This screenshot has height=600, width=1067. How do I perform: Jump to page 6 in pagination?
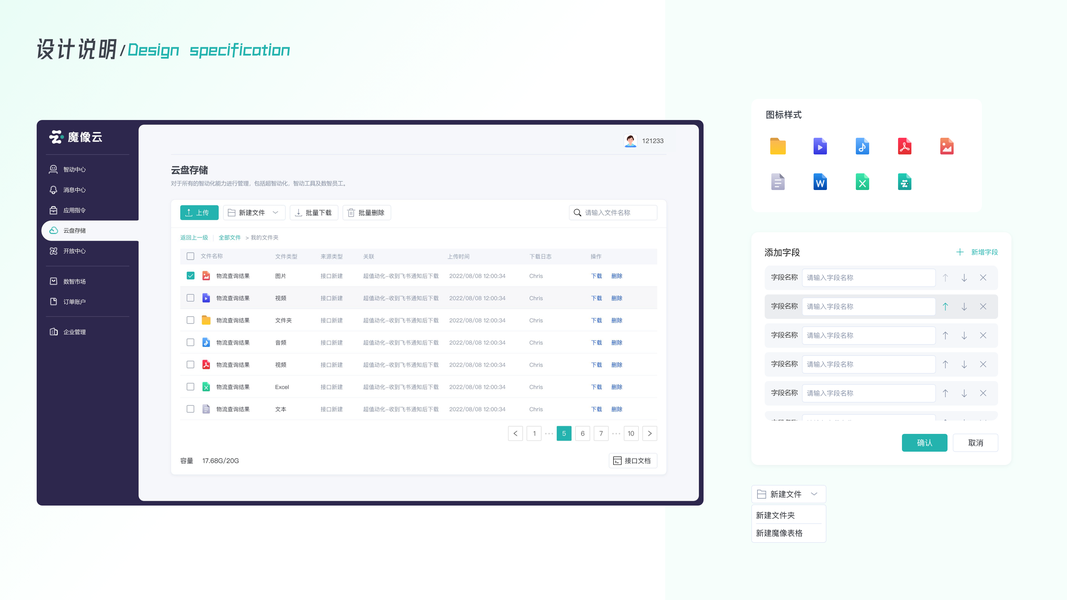(x=582, y=433)
